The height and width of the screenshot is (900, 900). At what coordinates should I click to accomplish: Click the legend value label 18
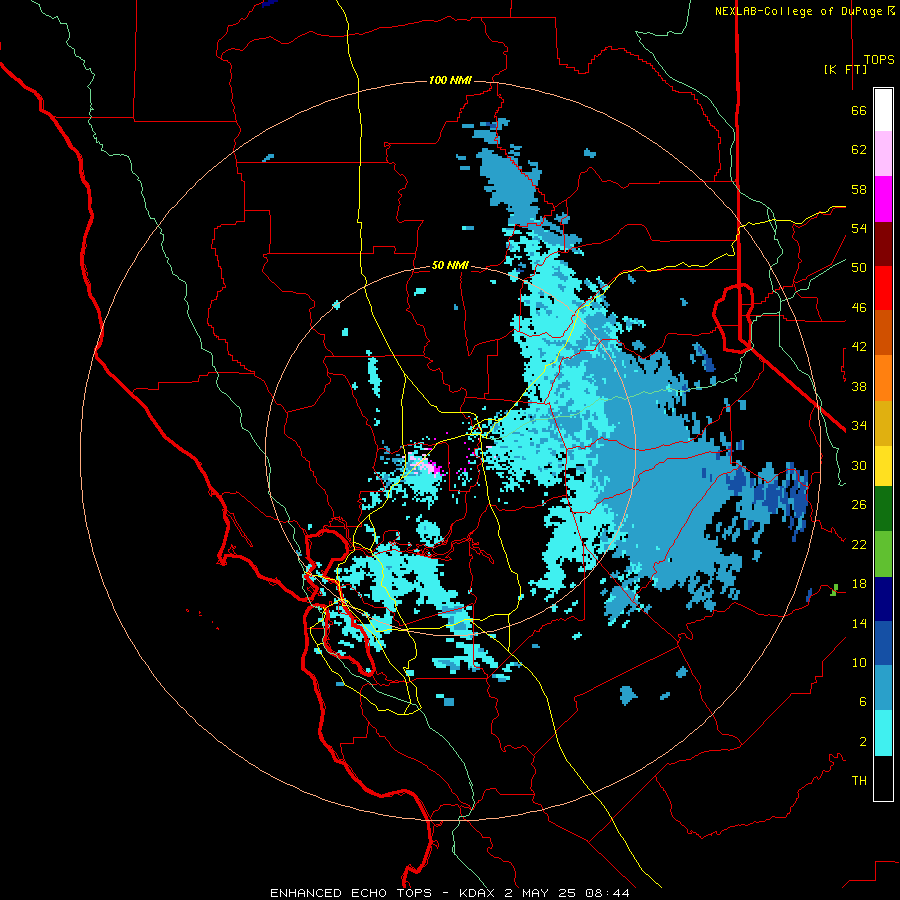click(859, 584)
